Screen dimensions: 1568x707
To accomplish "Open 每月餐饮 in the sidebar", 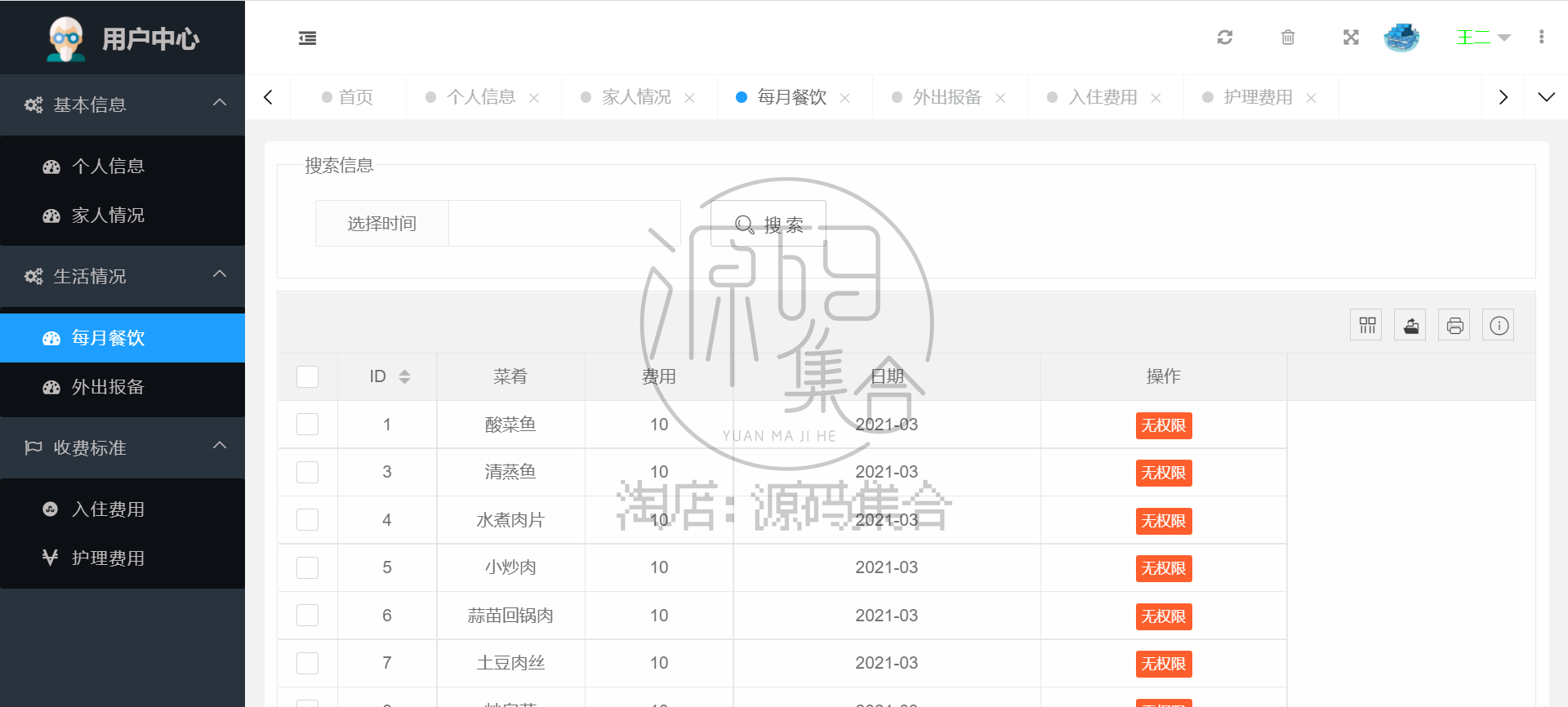I will pyautogui.click(x=122, y=338).
